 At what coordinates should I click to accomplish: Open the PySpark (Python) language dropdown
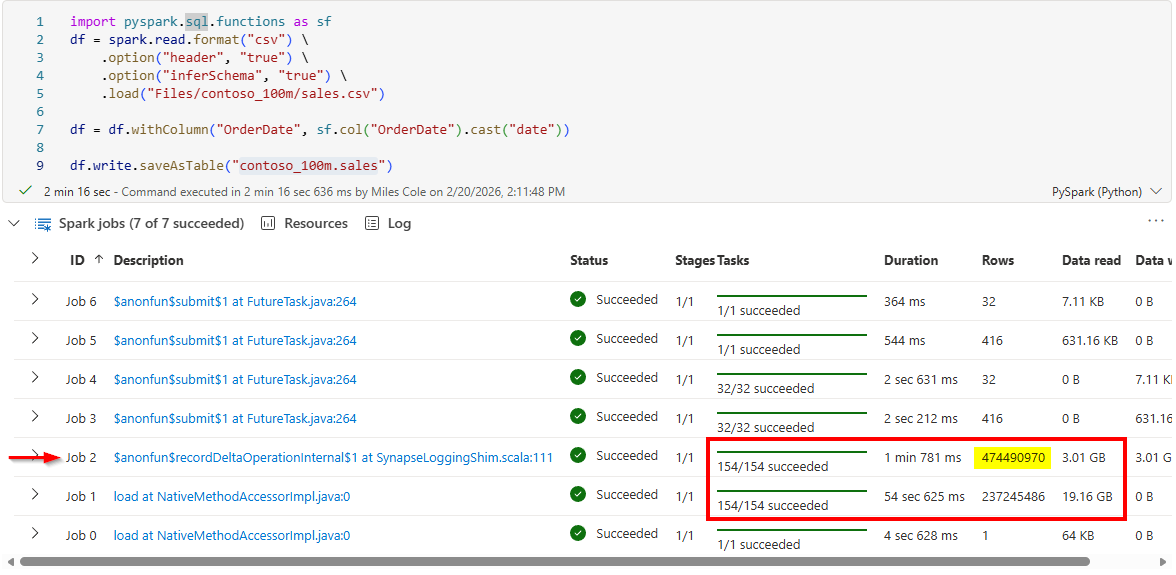click(1107, 191)
